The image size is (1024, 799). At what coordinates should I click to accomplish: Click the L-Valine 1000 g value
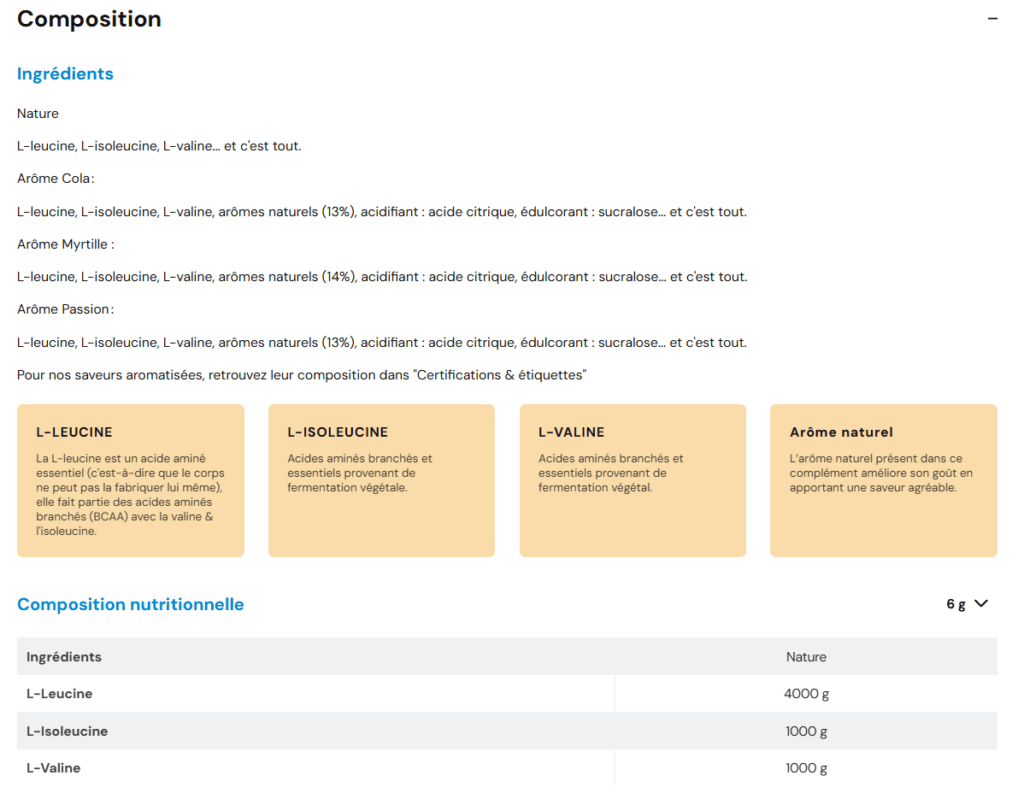[806, 768]
